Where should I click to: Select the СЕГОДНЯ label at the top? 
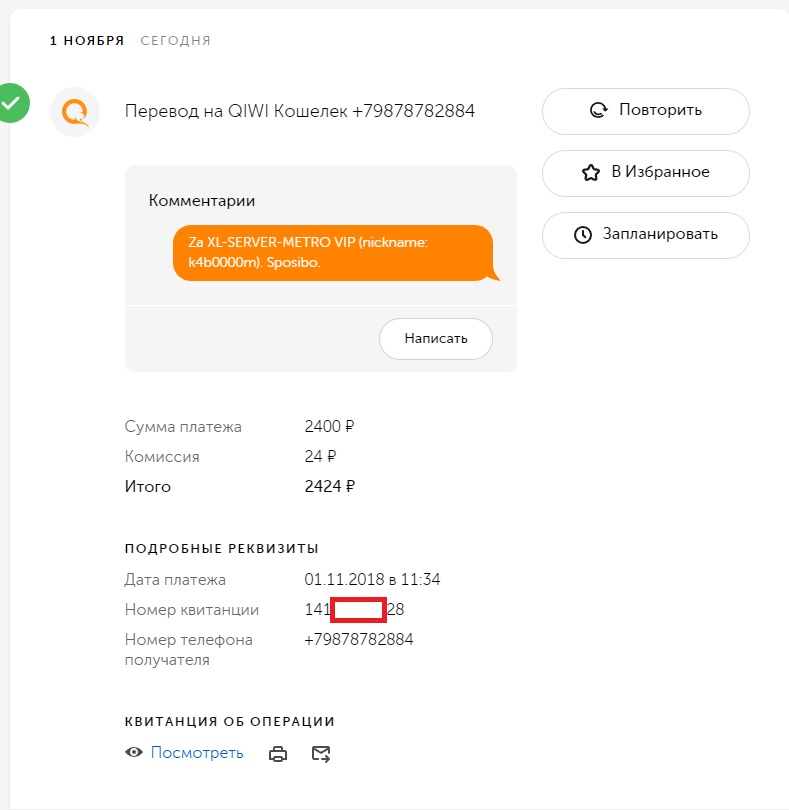[175, 41]
